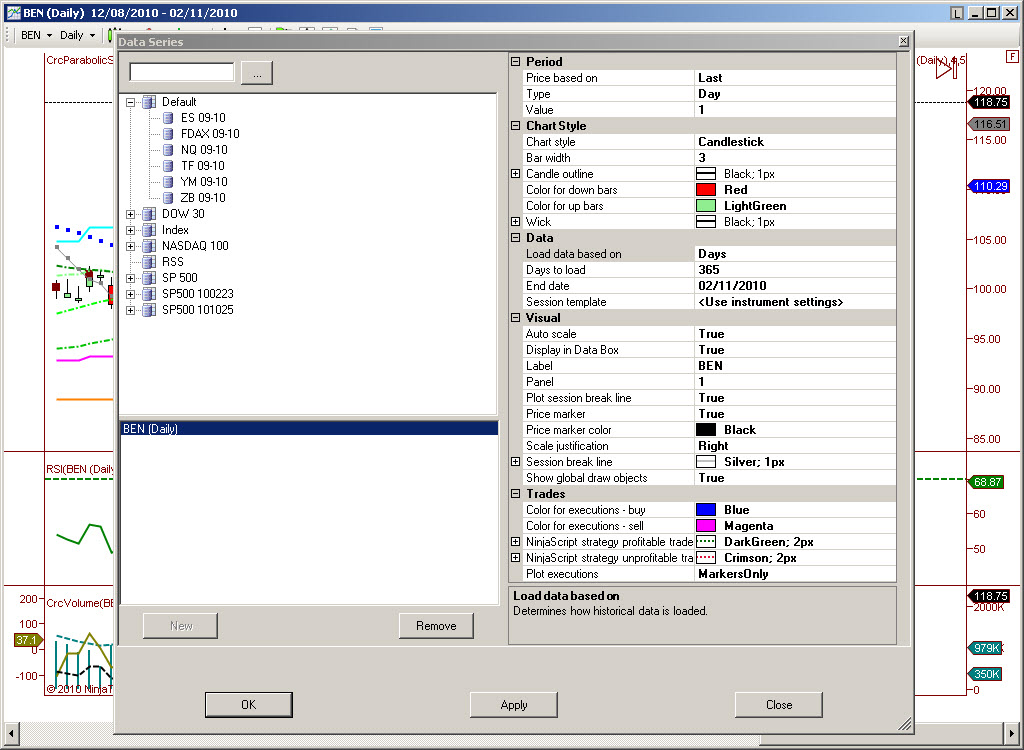Click the chart scroll left arrow
Viewport: 1024px width, 750px height.
coord(11,732)
